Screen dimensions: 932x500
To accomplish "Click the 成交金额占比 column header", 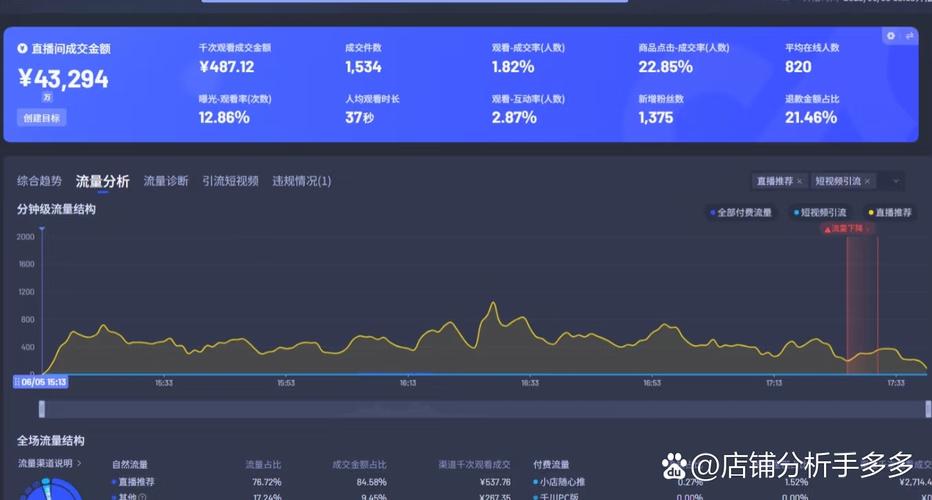I will (360, 464).
